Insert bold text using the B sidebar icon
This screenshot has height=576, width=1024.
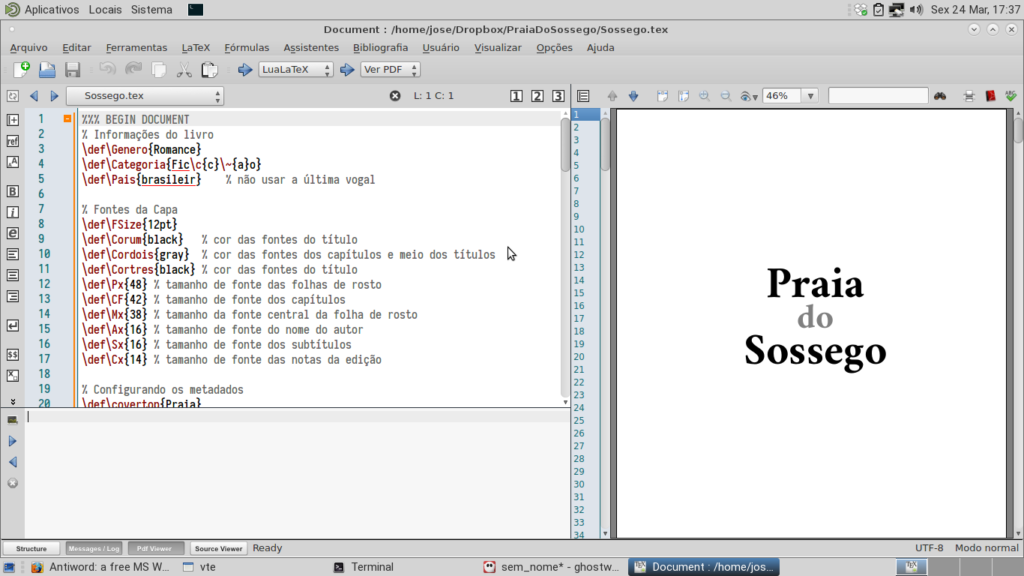(13, 191)
